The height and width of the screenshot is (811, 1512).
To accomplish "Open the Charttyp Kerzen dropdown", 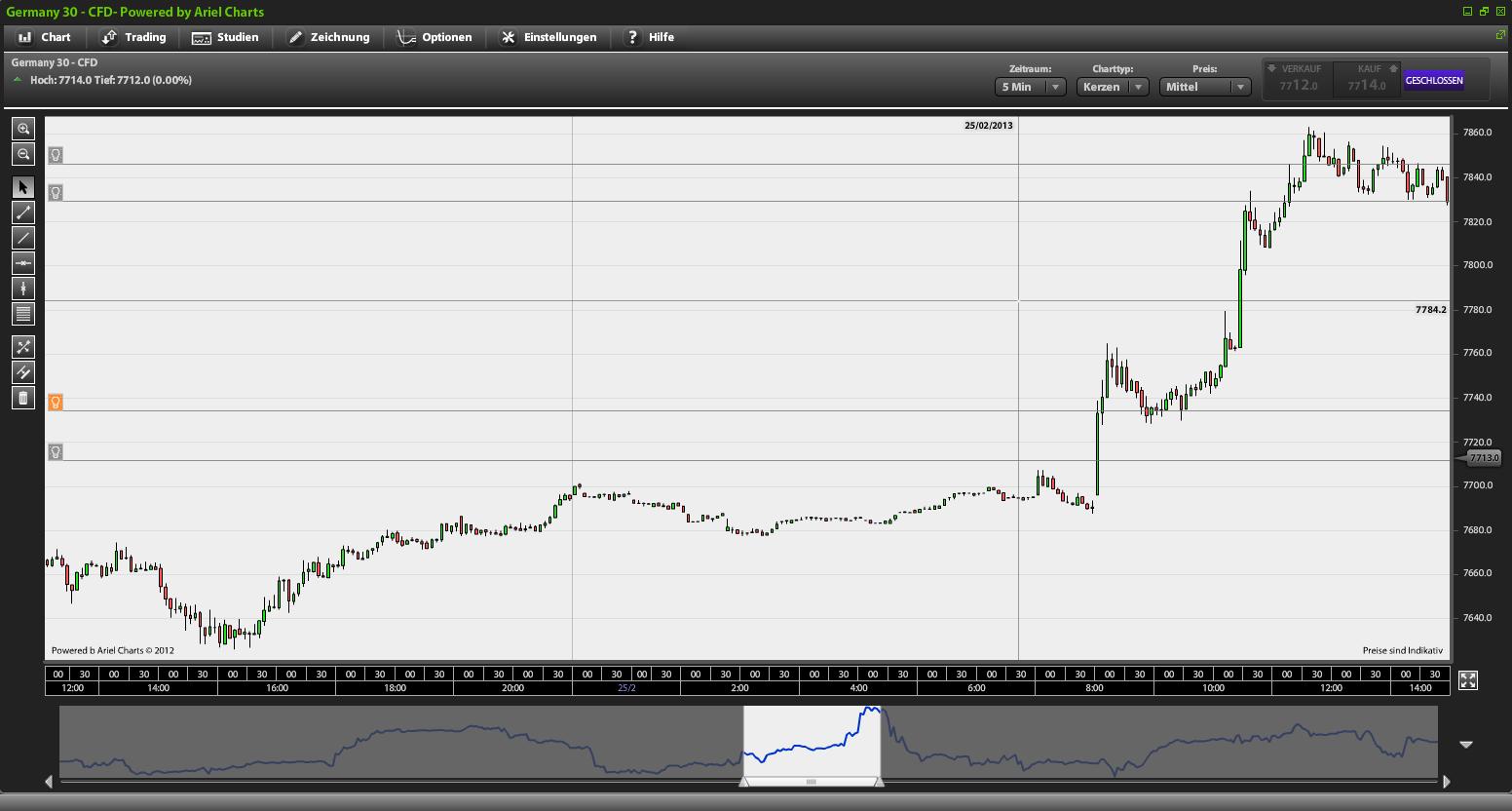I will [x=1113, y=87].
